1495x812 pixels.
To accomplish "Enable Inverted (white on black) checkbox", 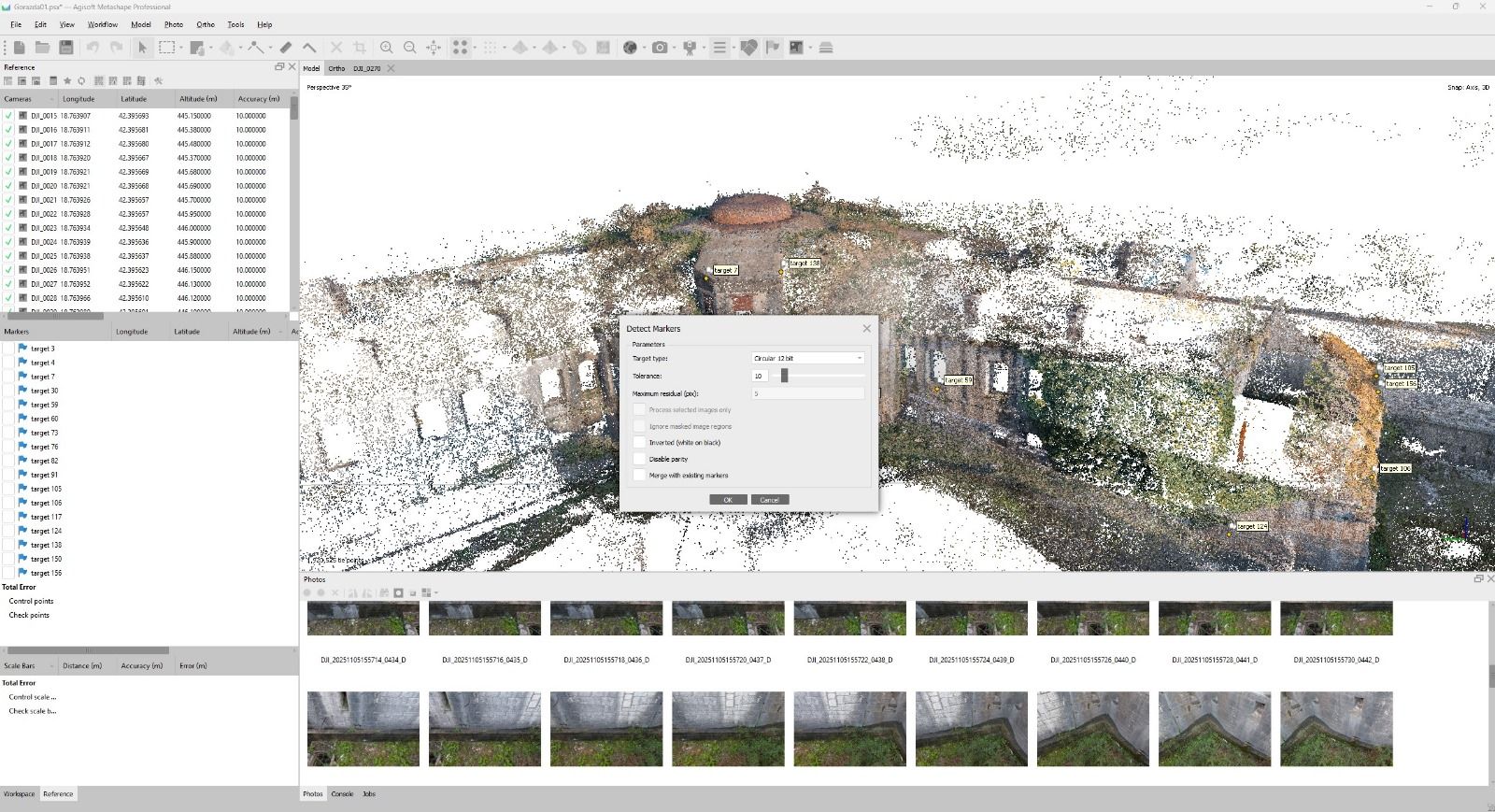I will pyautogui.click(x=639, y=443).
